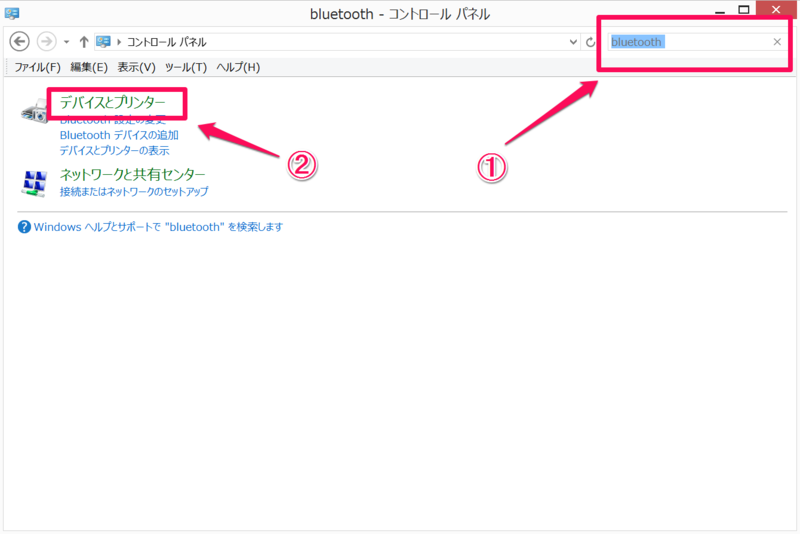Image resolution: width=800 pixels, height=534 pixels.
Task: Click the printer devices icon
Action: coord(34,112)
